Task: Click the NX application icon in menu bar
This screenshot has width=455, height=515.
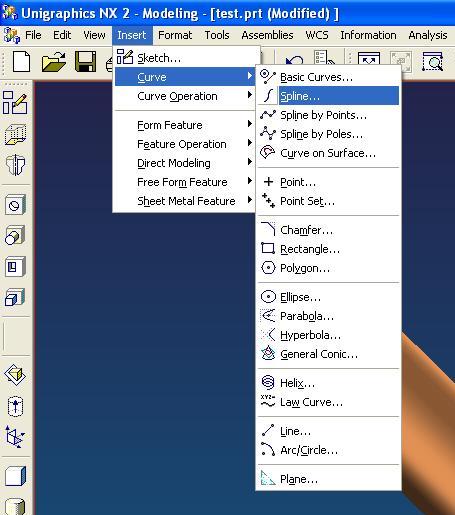Action: click(x=11, y=35)
